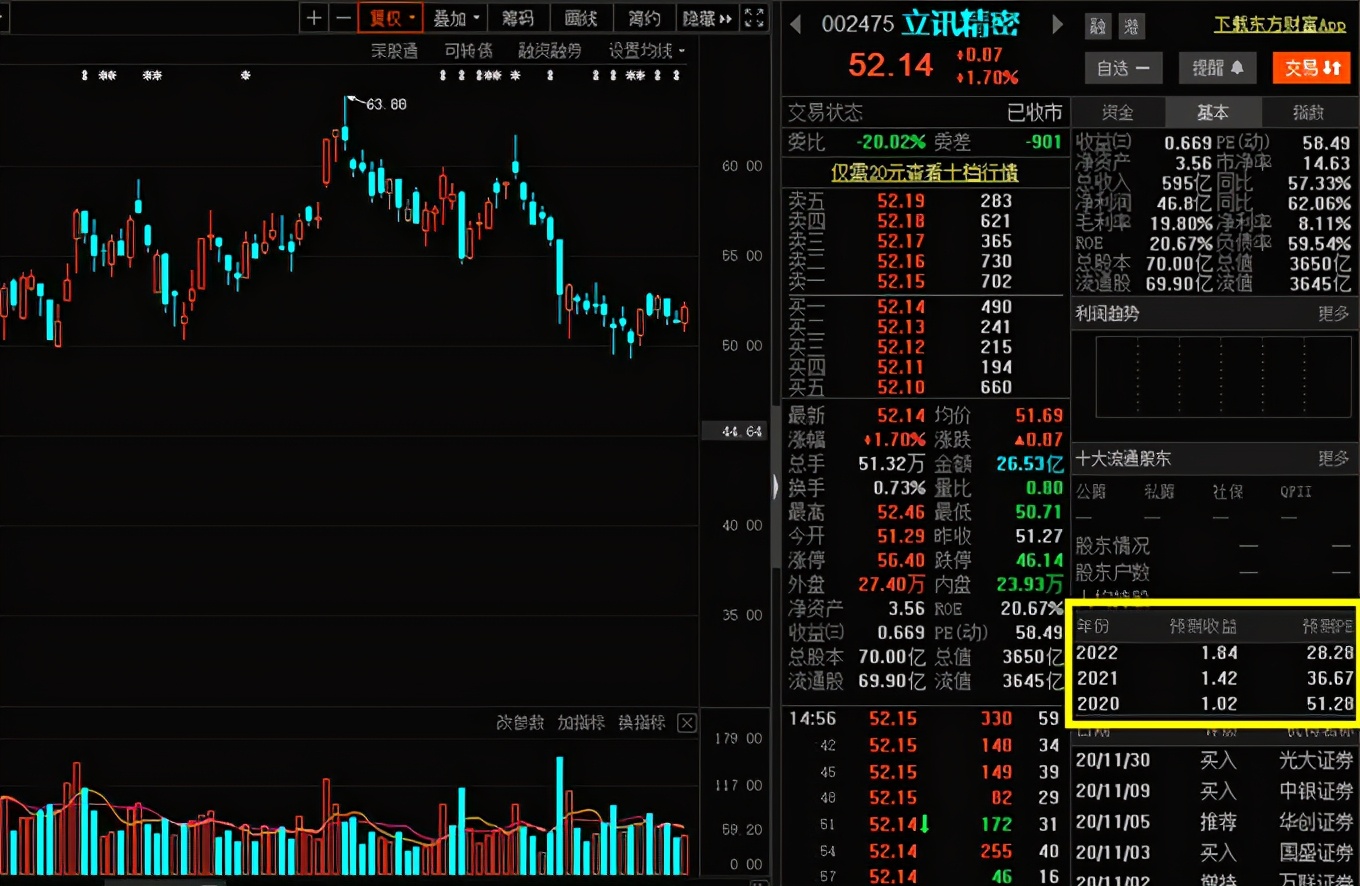Go to previous stock with left arrow
The width and height of the screenshot is (1360, 886).
(x=796, y=24)
